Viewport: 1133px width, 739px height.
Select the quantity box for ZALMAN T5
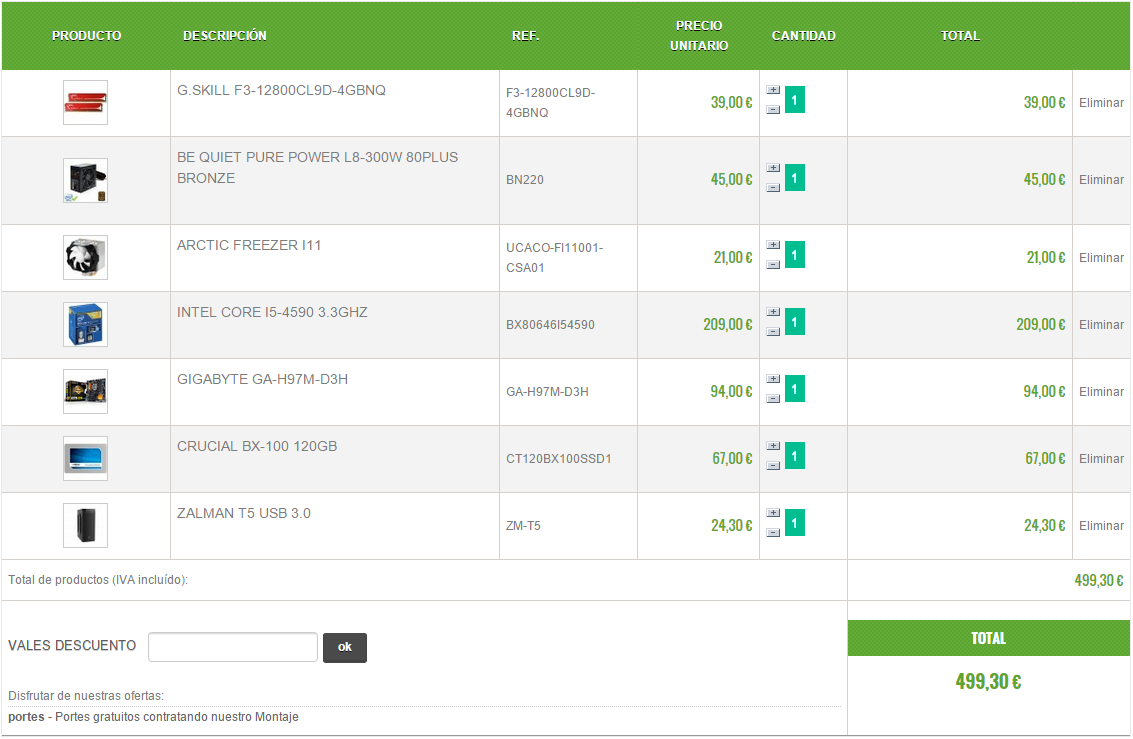click(795, 522)
